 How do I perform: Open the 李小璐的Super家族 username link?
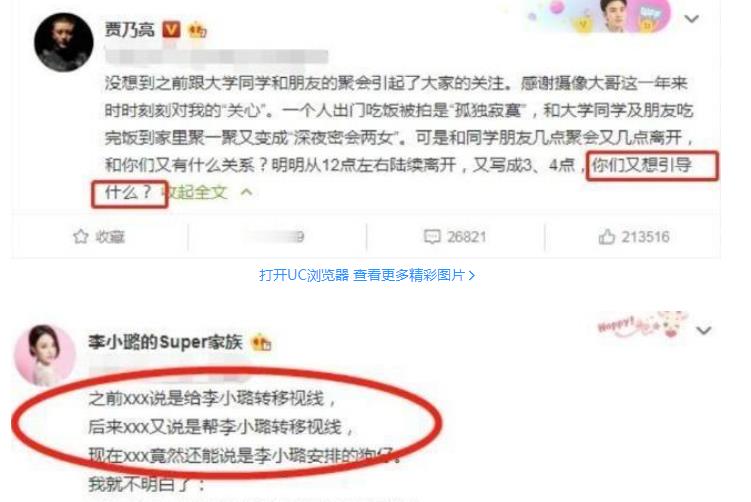tap(166, 342)
